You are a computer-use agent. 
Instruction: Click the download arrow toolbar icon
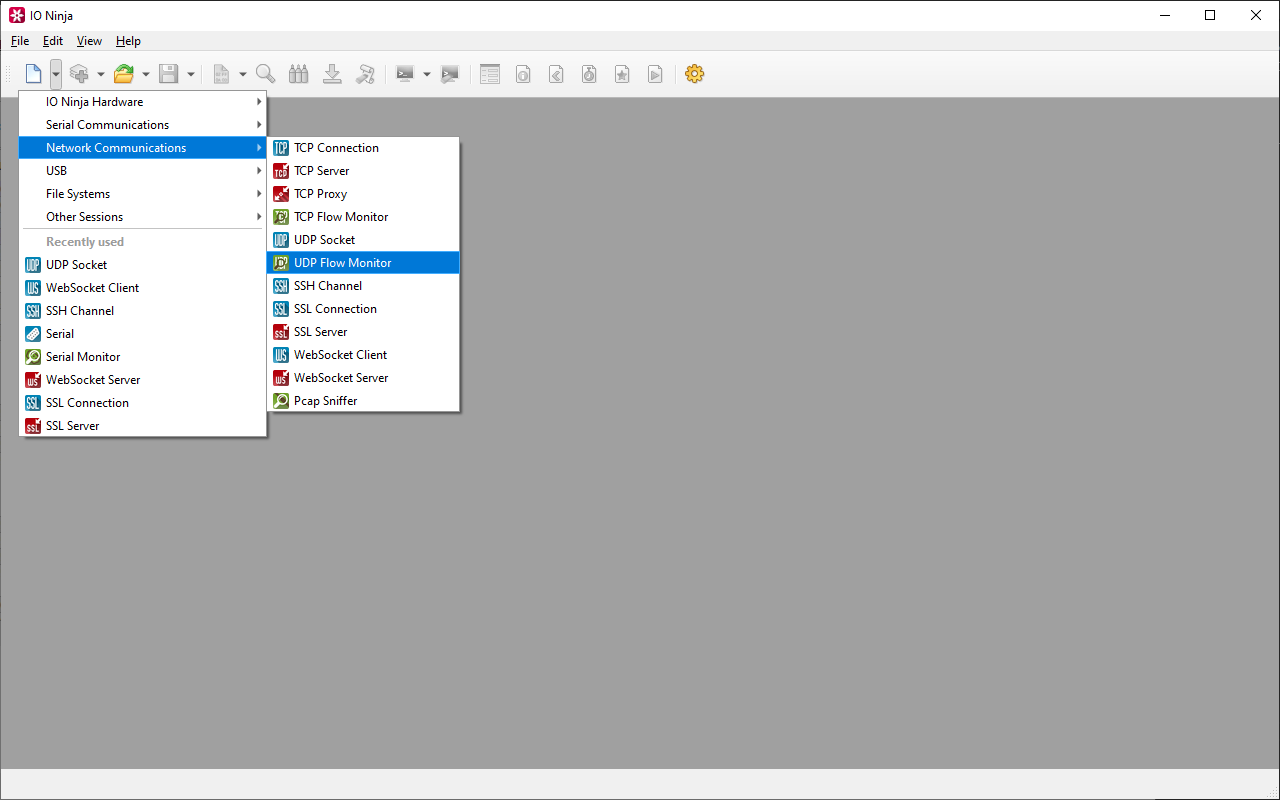pyautogui.click(x=332, y=74)
